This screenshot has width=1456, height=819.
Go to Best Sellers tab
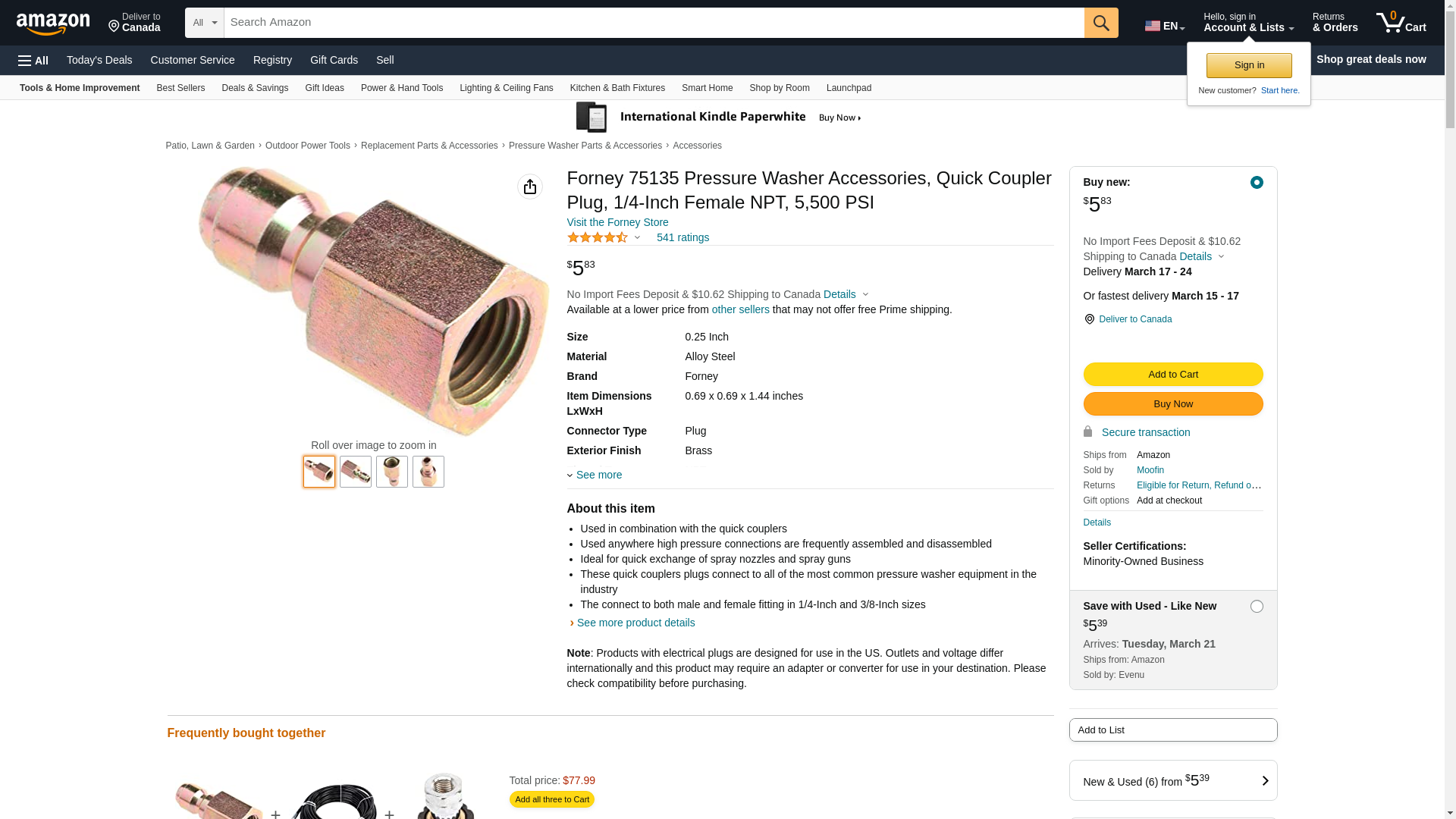[x=180, y=88]
